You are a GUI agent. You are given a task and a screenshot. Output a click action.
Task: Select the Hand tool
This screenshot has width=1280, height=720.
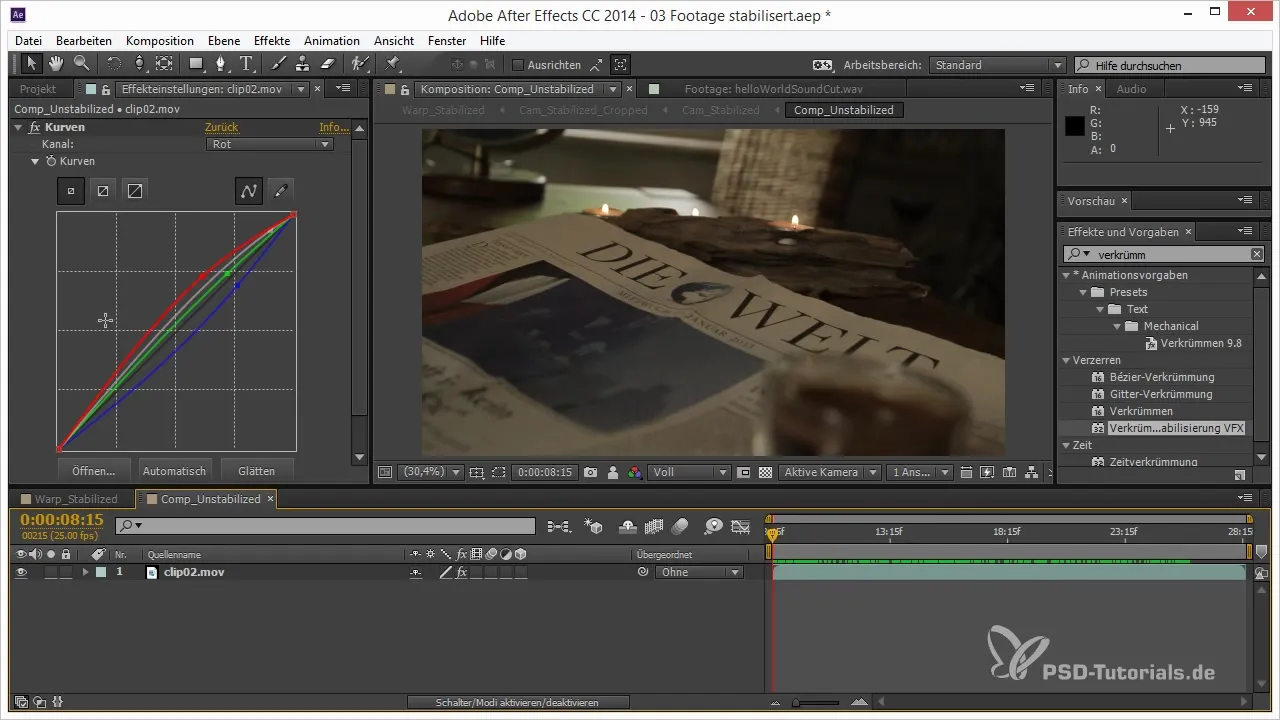(56, 64)
